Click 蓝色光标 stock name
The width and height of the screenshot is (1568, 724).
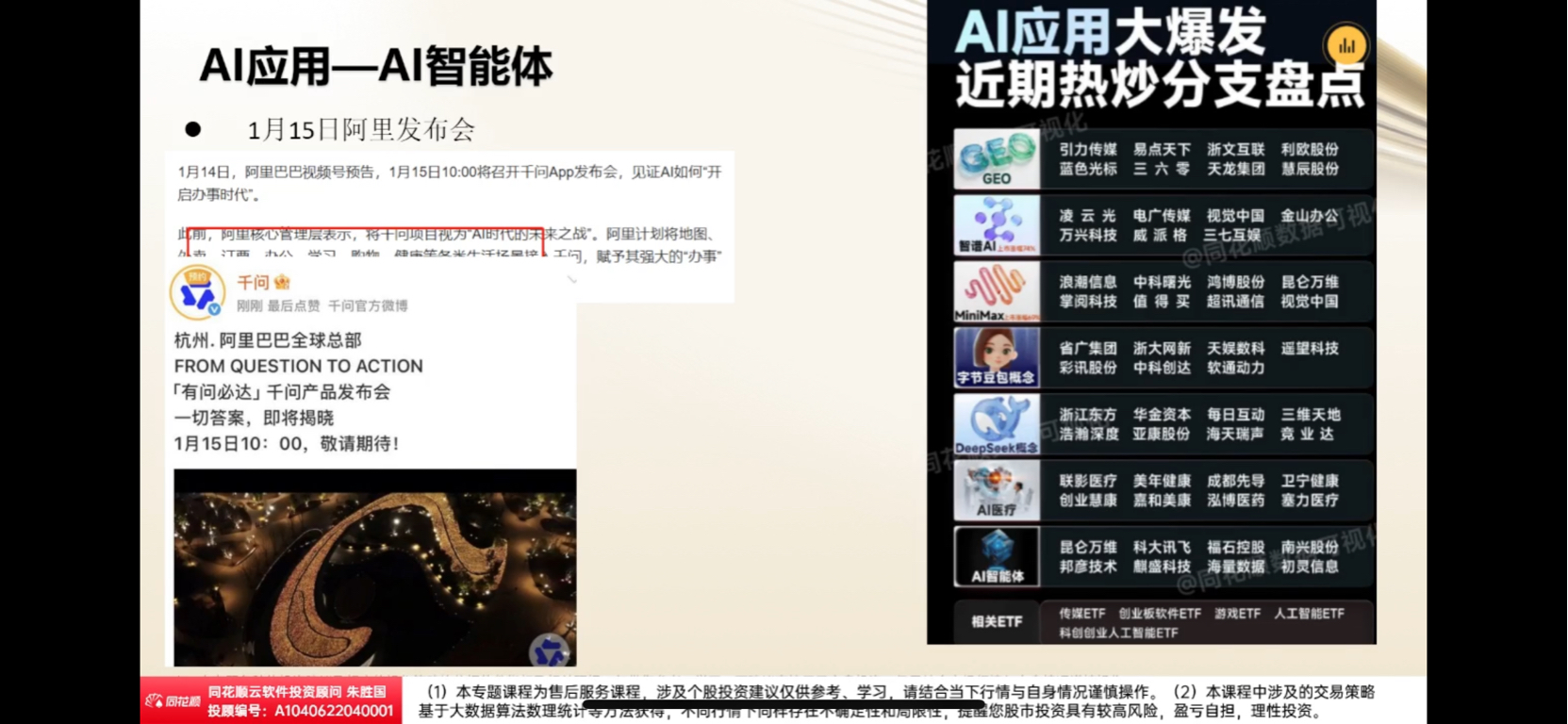1088,169
